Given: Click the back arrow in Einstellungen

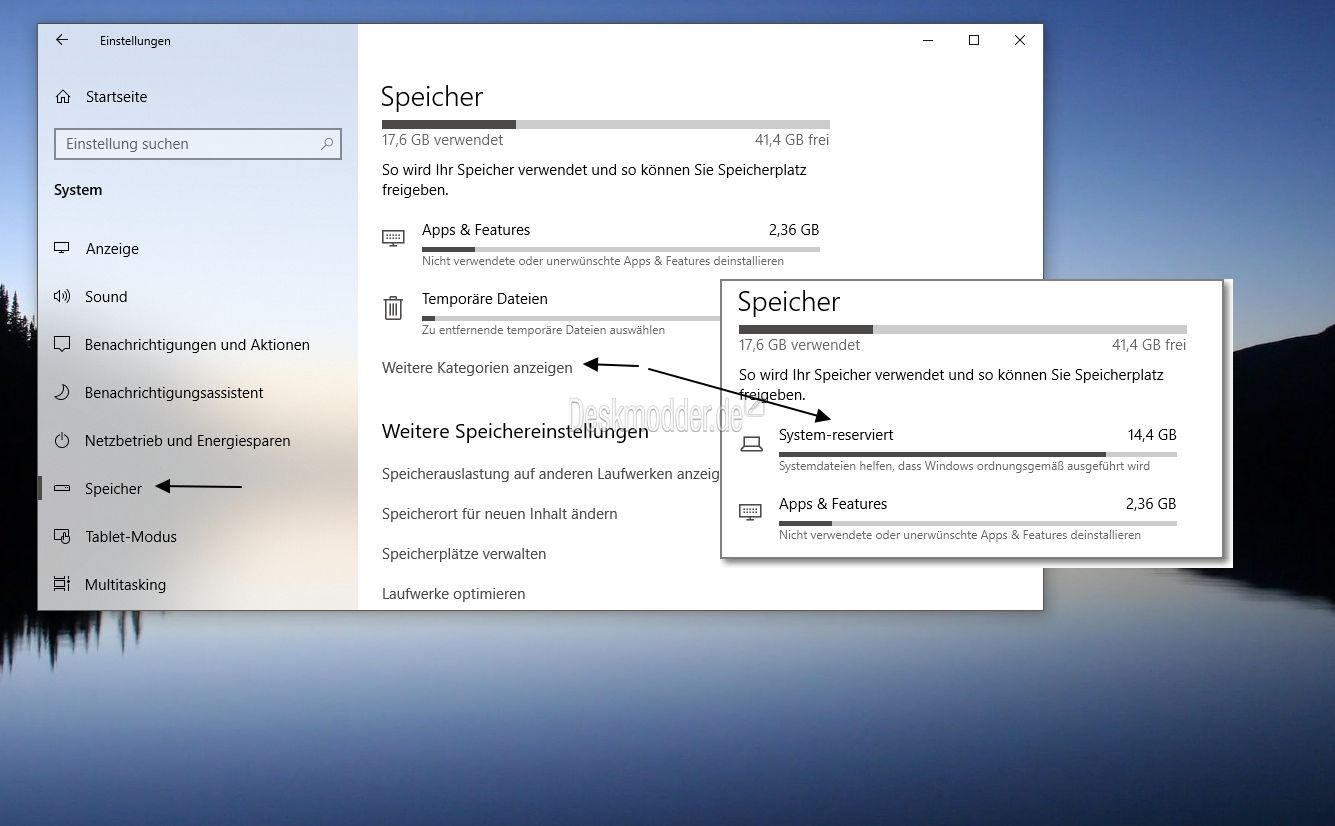Looking at the screenshot, I should tap(62, 40).
